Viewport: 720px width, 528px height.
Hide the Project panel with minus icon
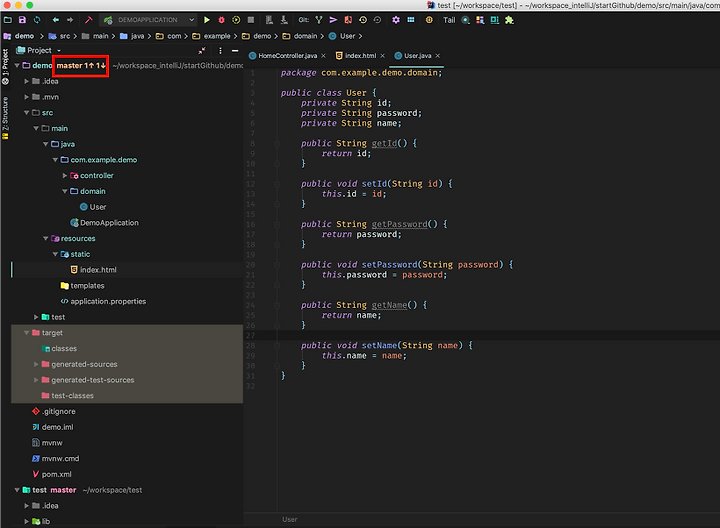[x=235, y=51]
